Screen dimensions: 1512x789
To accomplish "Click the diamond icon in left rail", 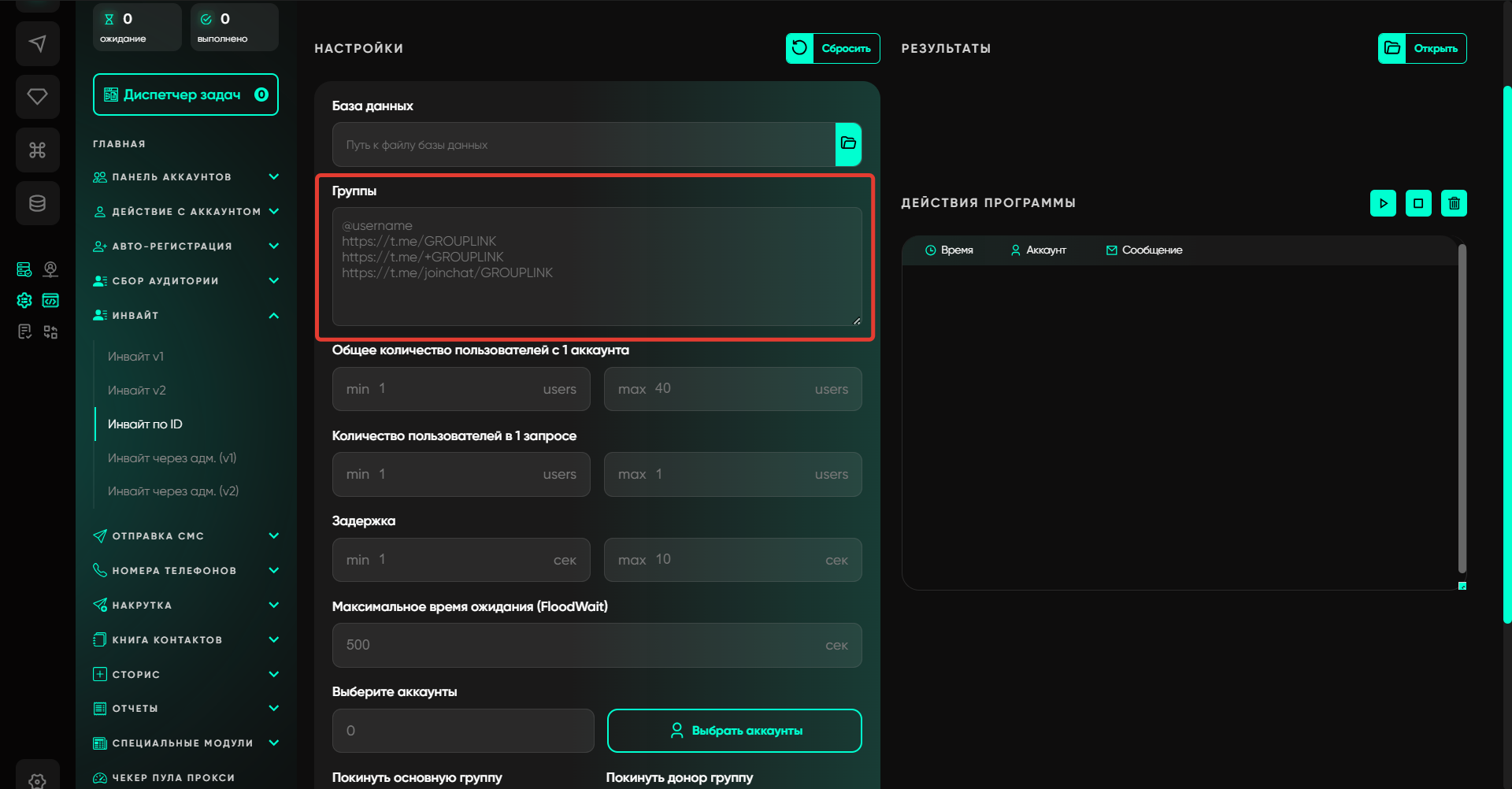I will (37, 97).
